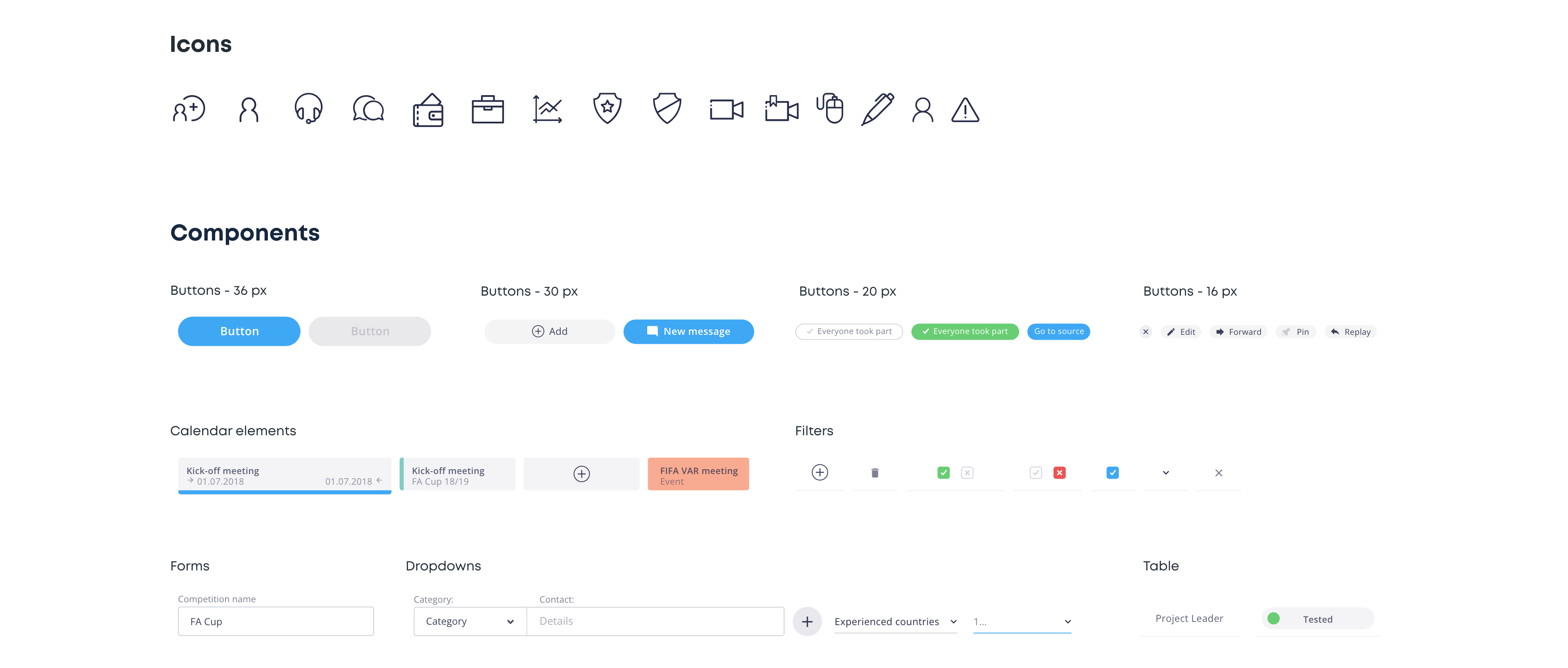Toggle the green checked filter checkbox
The height and width of the screenshot is (668, 1568).
(944, 472)
